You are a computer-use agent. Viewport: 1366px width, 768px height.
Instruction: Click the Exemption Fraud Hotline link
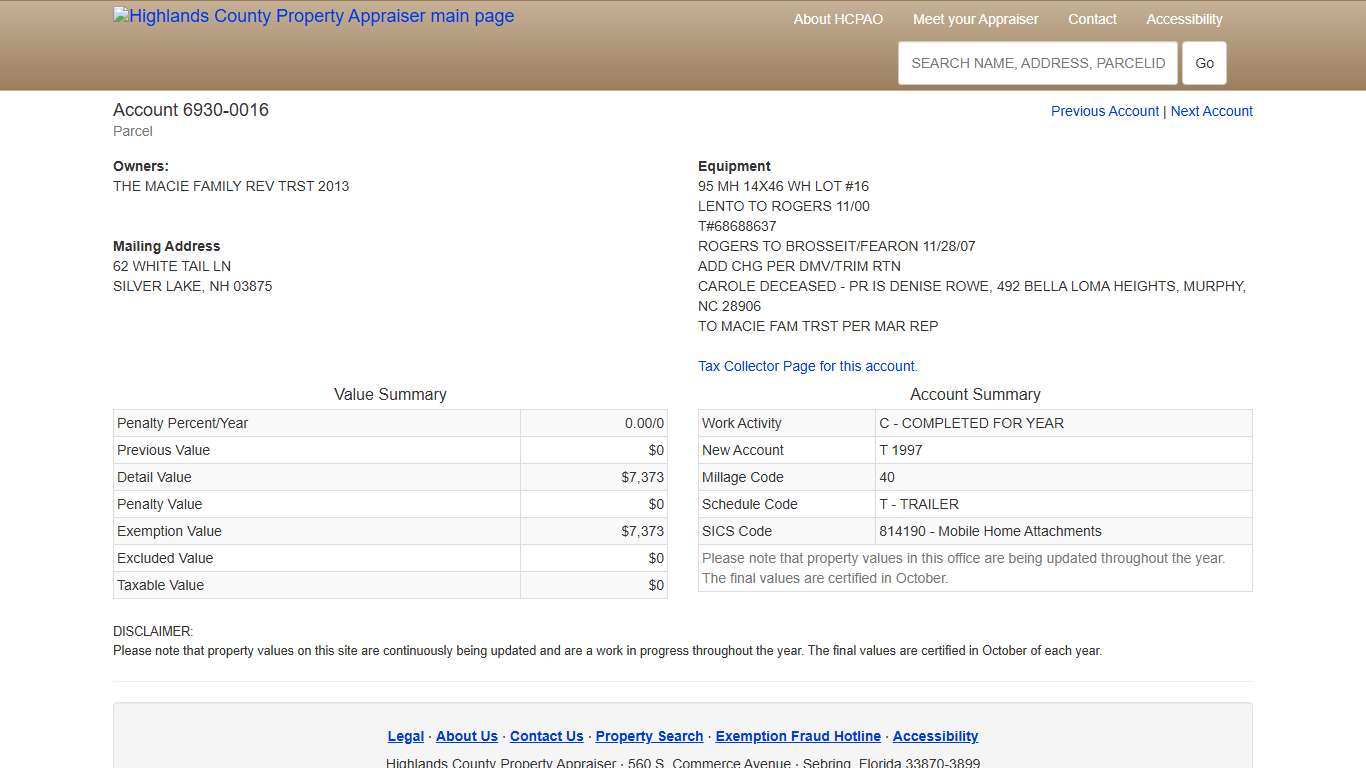(x=797, y=736)
